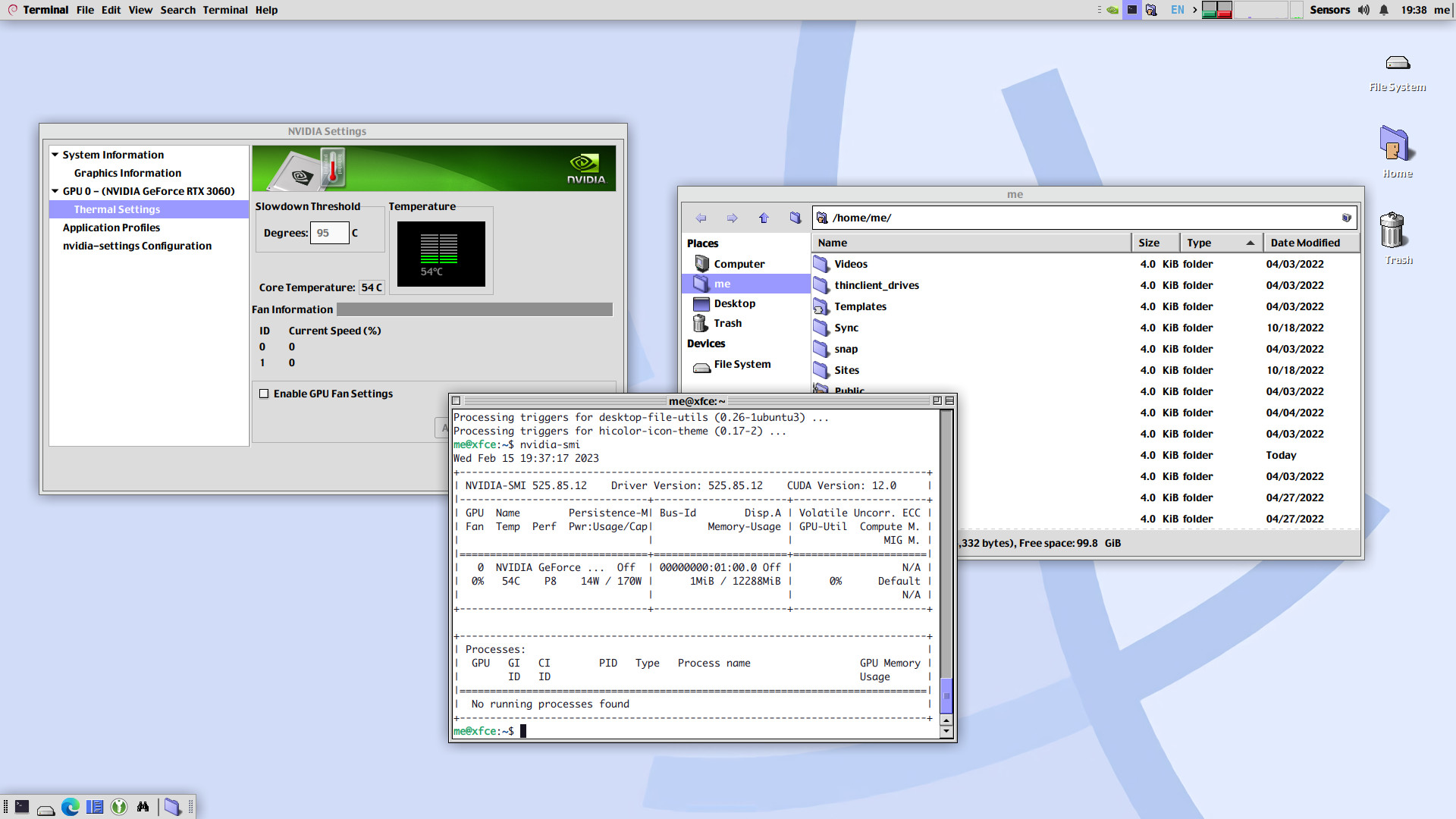
Task: Select nvidia-settings Configuration item
Action: 137,246
